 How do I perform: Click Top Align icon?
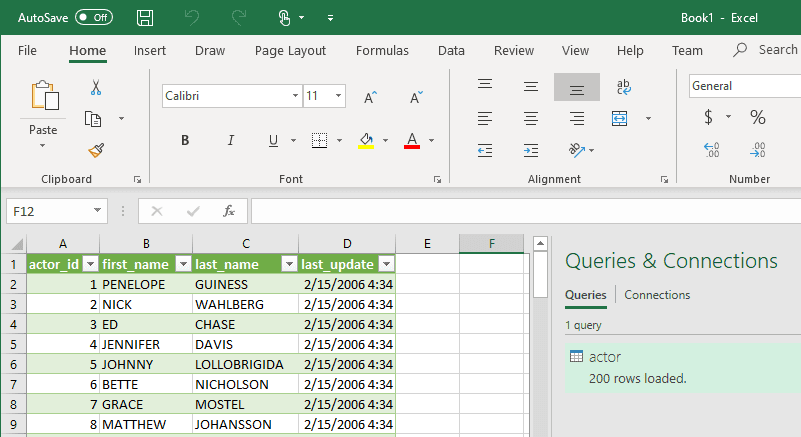pos(485,84)
